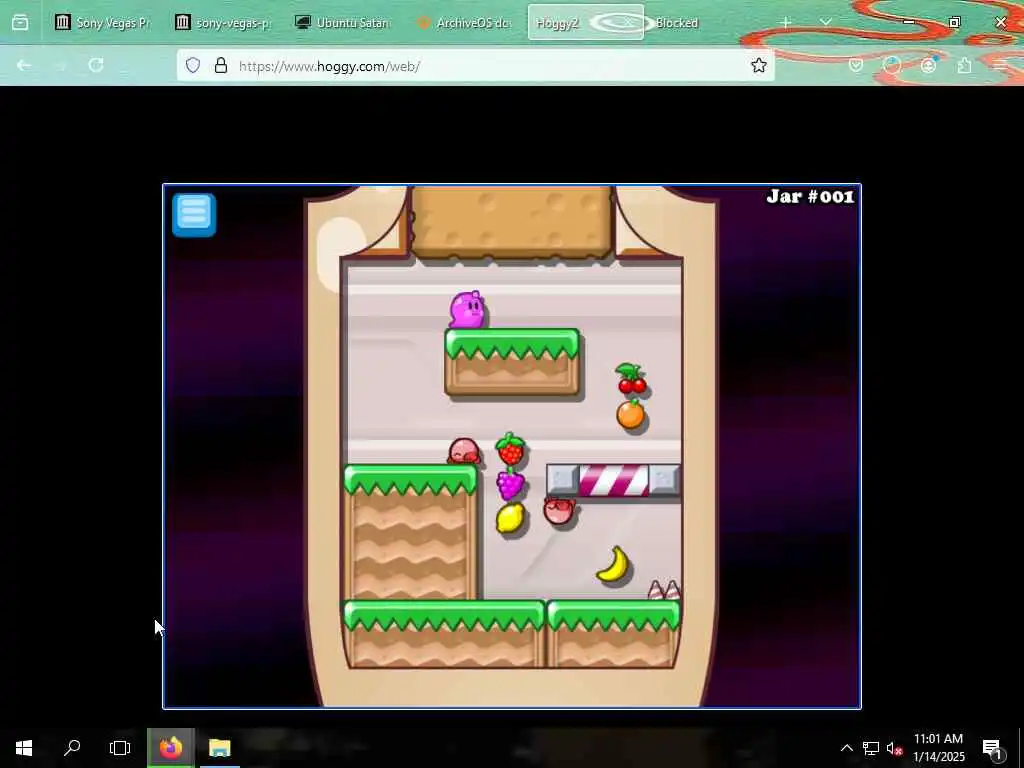Image resolution: width=1024 pixels, height=768 pixels.
Task: Click the orange fruit
Action: tap(631, 415)
